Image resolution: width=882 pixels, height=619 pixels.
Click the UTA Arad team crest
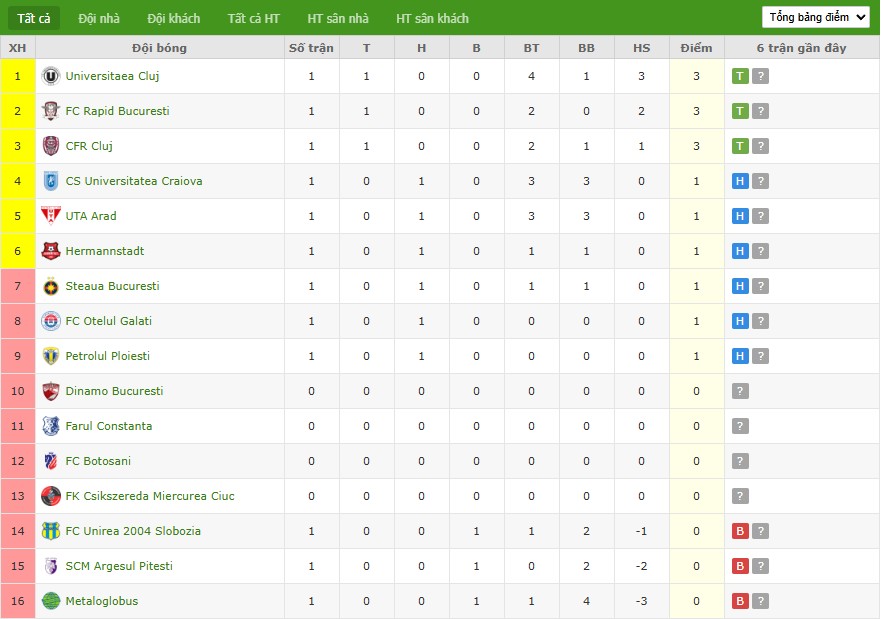click(51, 216)
